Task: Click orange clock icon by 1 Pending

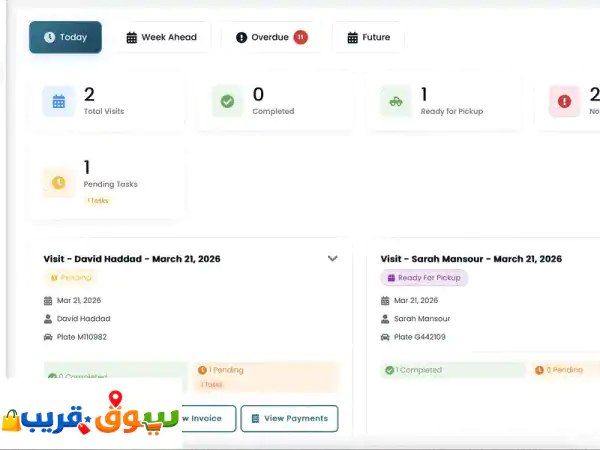Action: click(202, 370)
